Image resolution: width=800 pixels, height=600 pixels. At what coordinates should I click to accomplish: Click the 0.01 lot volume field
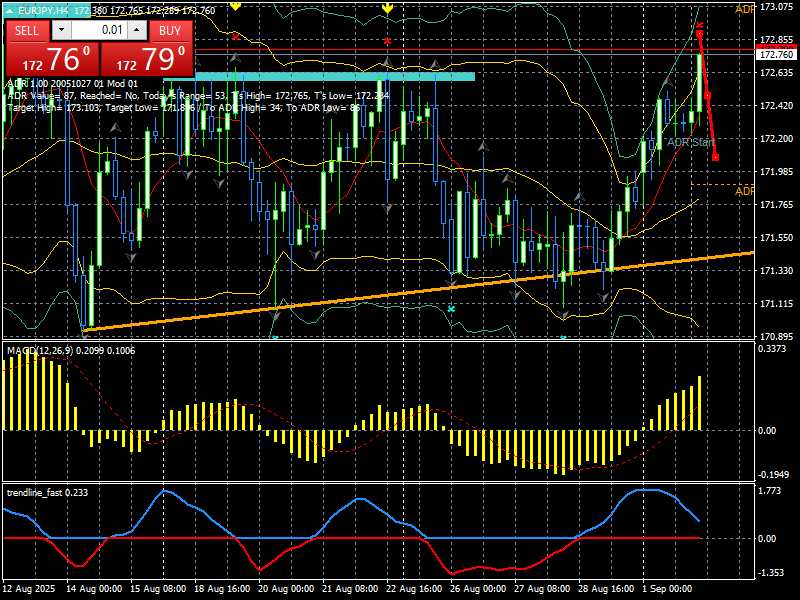[99, 30]
